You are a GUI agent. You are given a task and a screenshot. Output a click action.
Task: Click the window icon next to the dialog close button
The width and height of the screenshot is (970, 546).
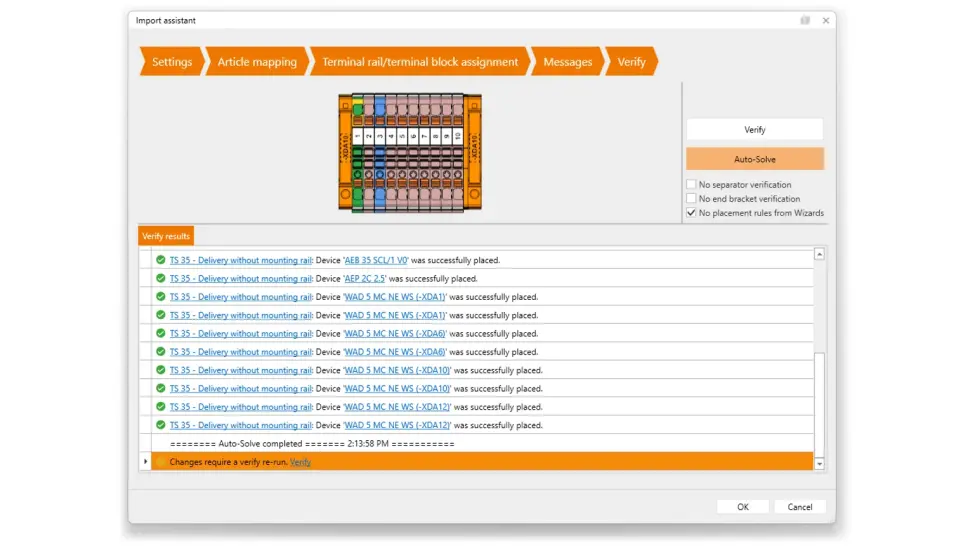(805, 20)
